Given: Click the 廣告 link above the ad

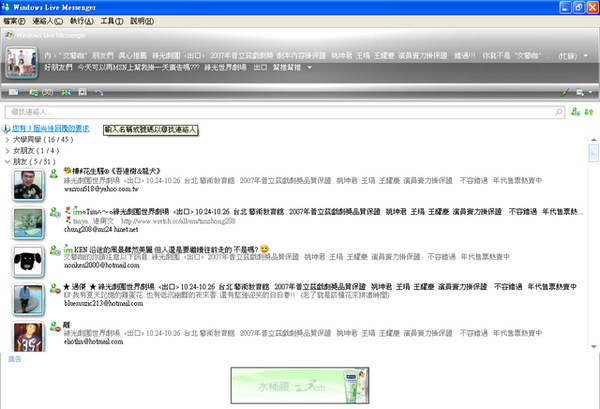Looking at the screenshot, I should click(15, 359).
